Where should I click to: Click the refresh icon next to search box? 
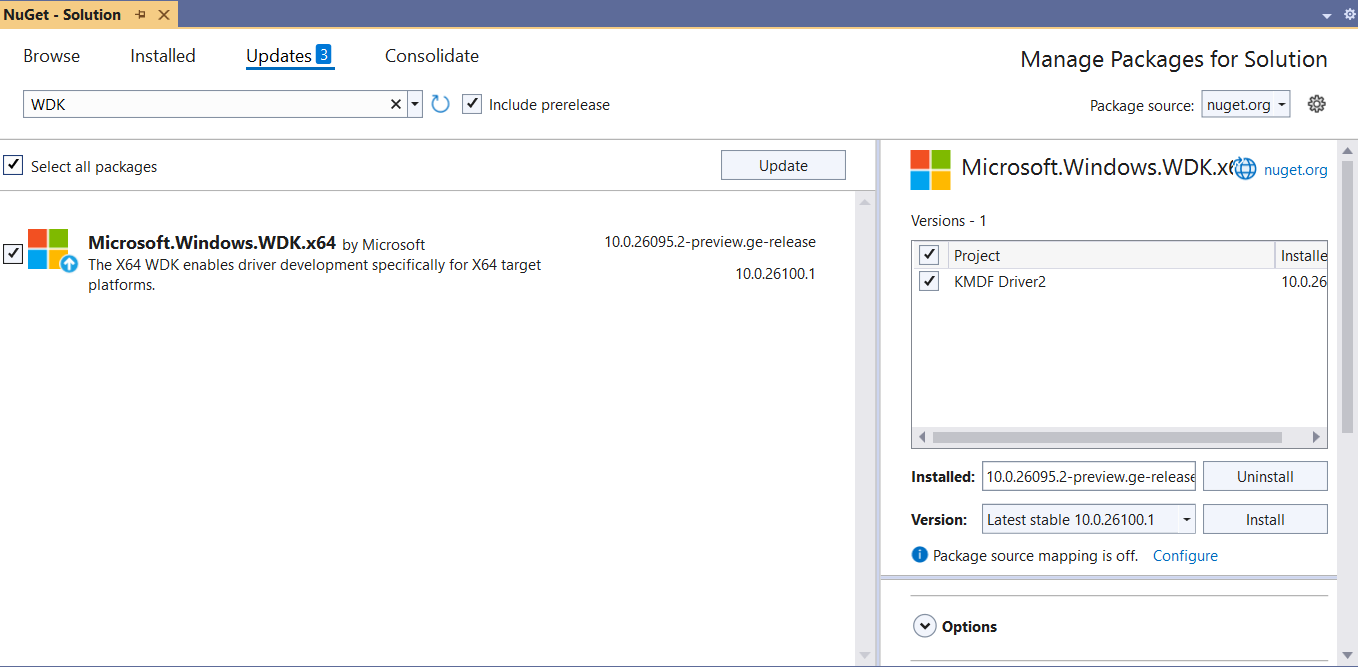click(440, 104)
